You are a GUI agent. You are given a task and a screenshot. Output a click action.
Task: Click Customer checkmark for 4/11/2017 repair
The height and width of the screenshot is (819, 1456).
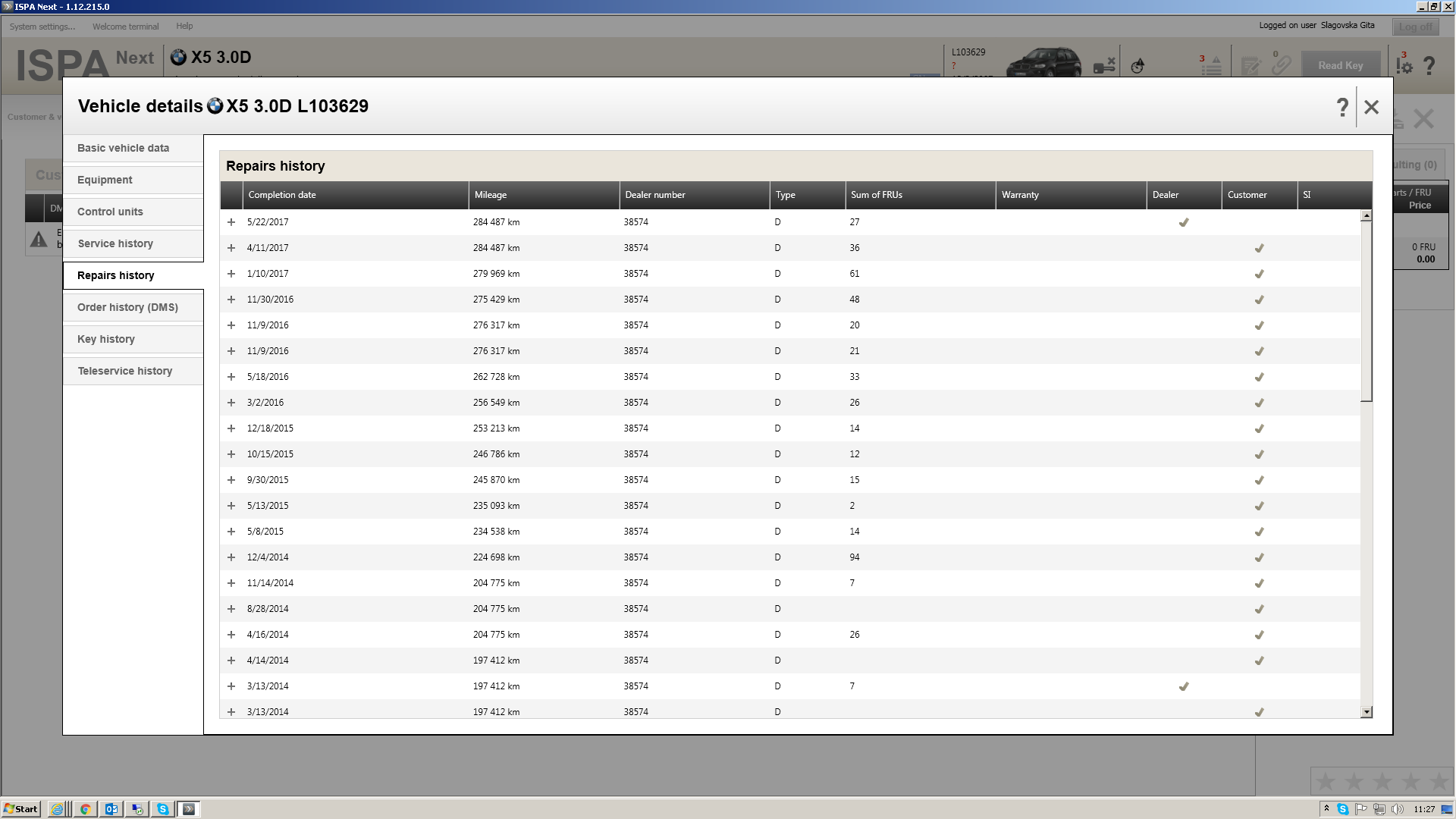[x=1259, y=248]
